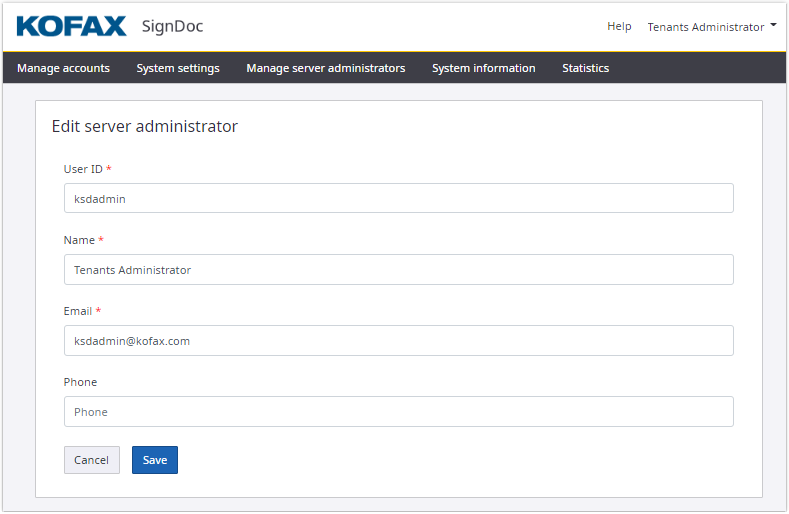This screenshot has width=789, height=514.
Task: Switch to the Statistics section
Action: (585, 68)
